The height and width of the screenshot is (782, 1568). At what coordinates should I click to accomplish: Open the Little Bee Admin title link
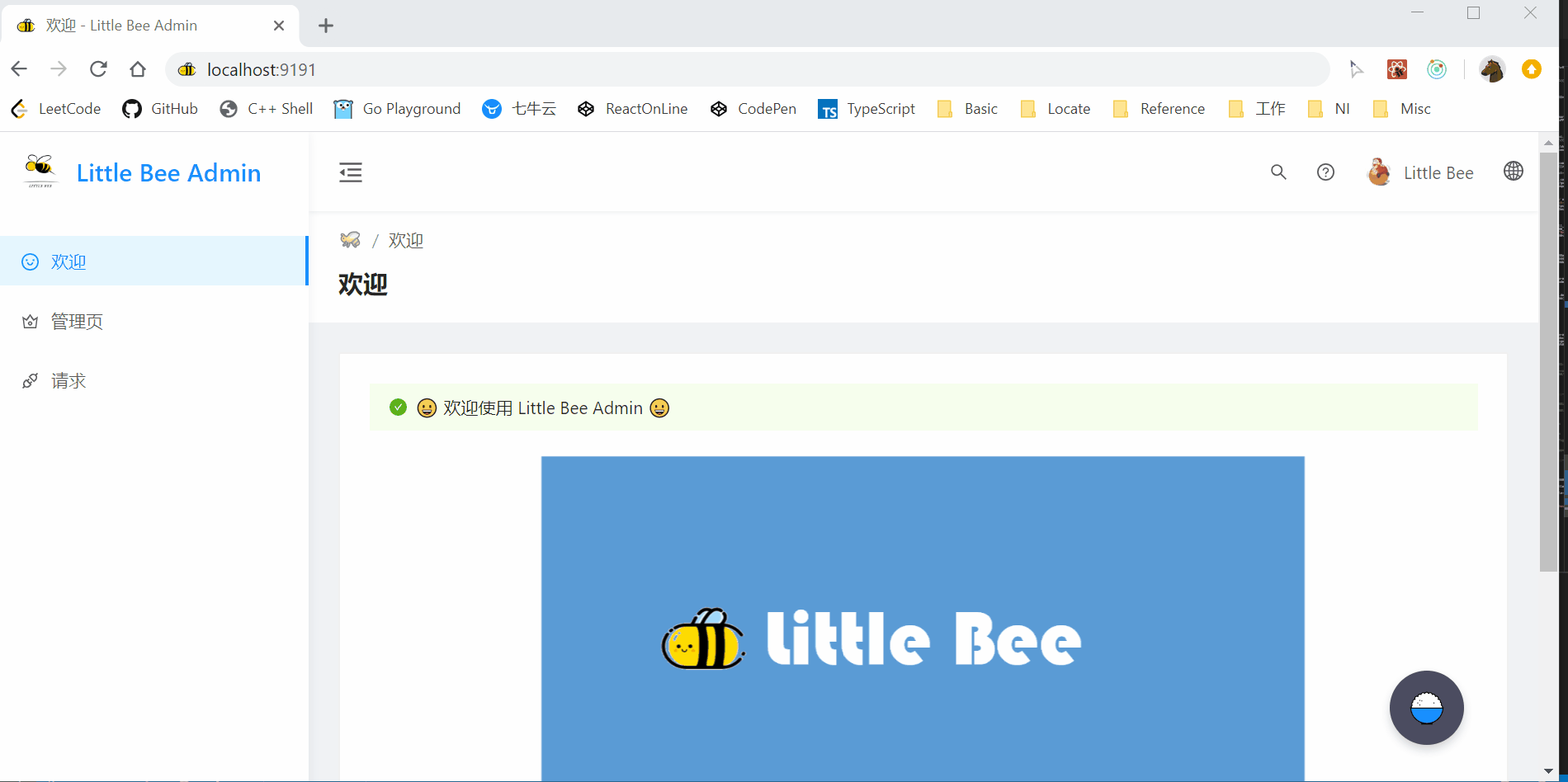click(168, 172)
